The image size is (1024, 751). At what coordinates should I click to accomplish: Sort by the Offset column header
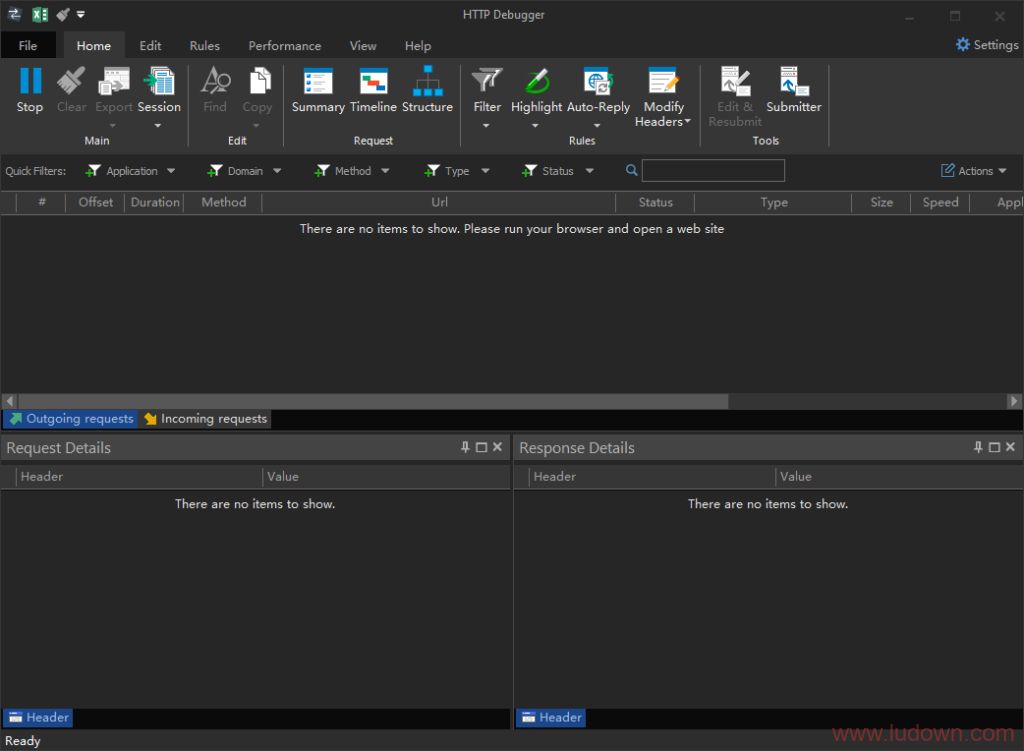pyautogui.click(x=95, y=202)
